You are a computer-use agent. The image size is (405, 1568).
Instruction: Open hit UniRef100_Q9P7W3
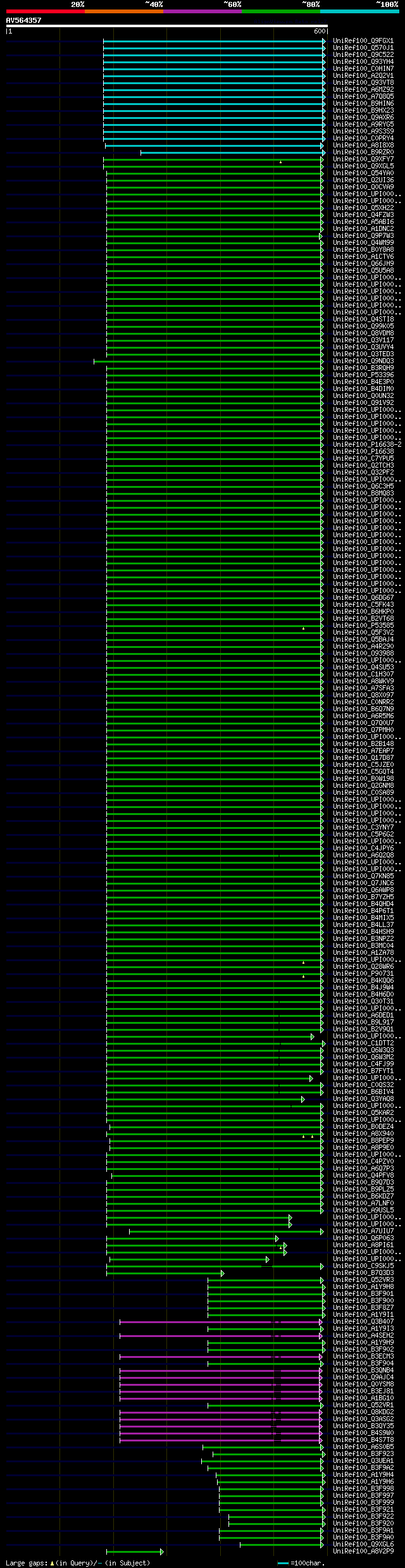pos(363,236)
